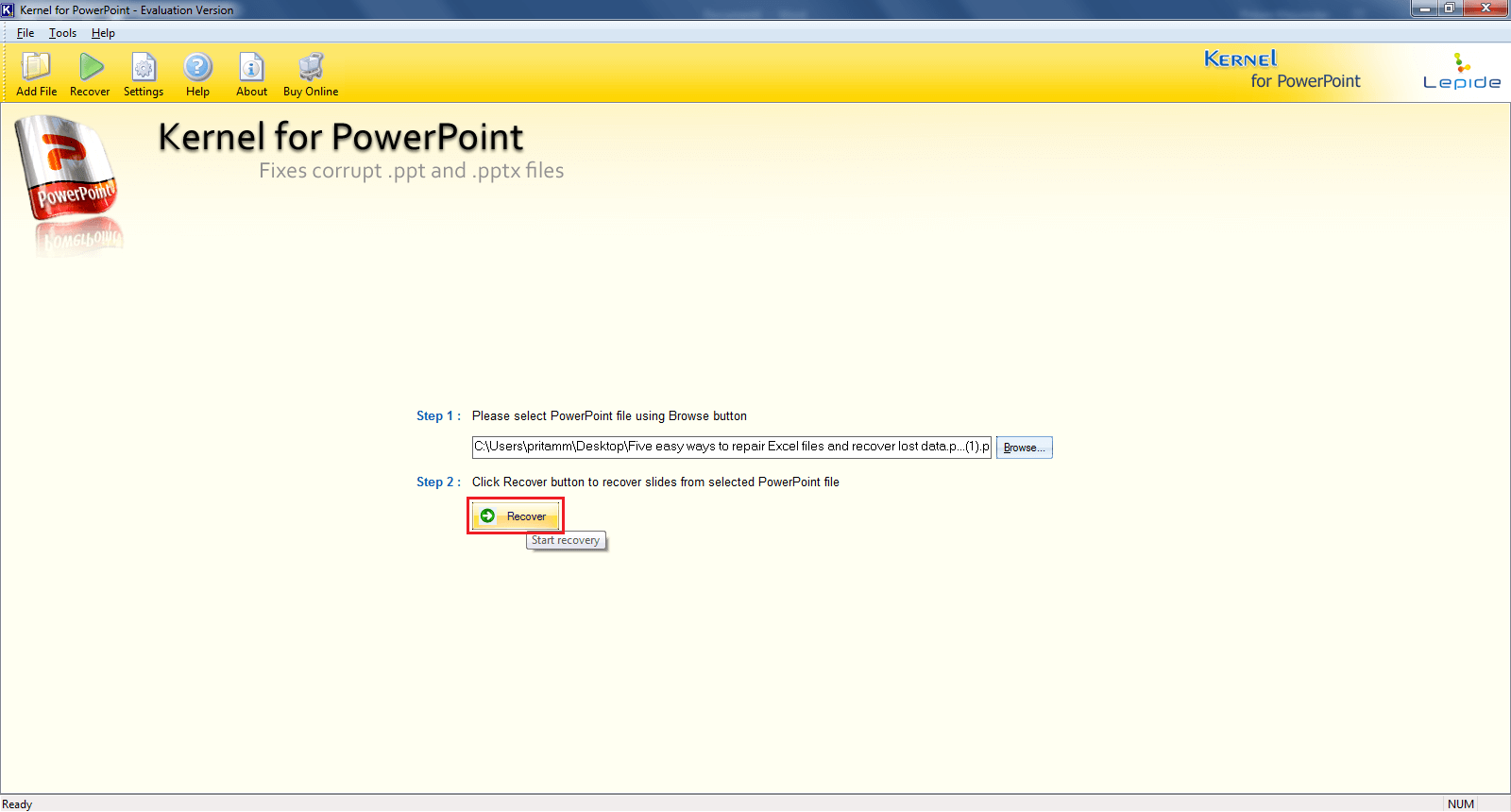The image size is (1511, 812).
Task: Minimize the Kernel for PowerPoint window
Action: 1424,8
